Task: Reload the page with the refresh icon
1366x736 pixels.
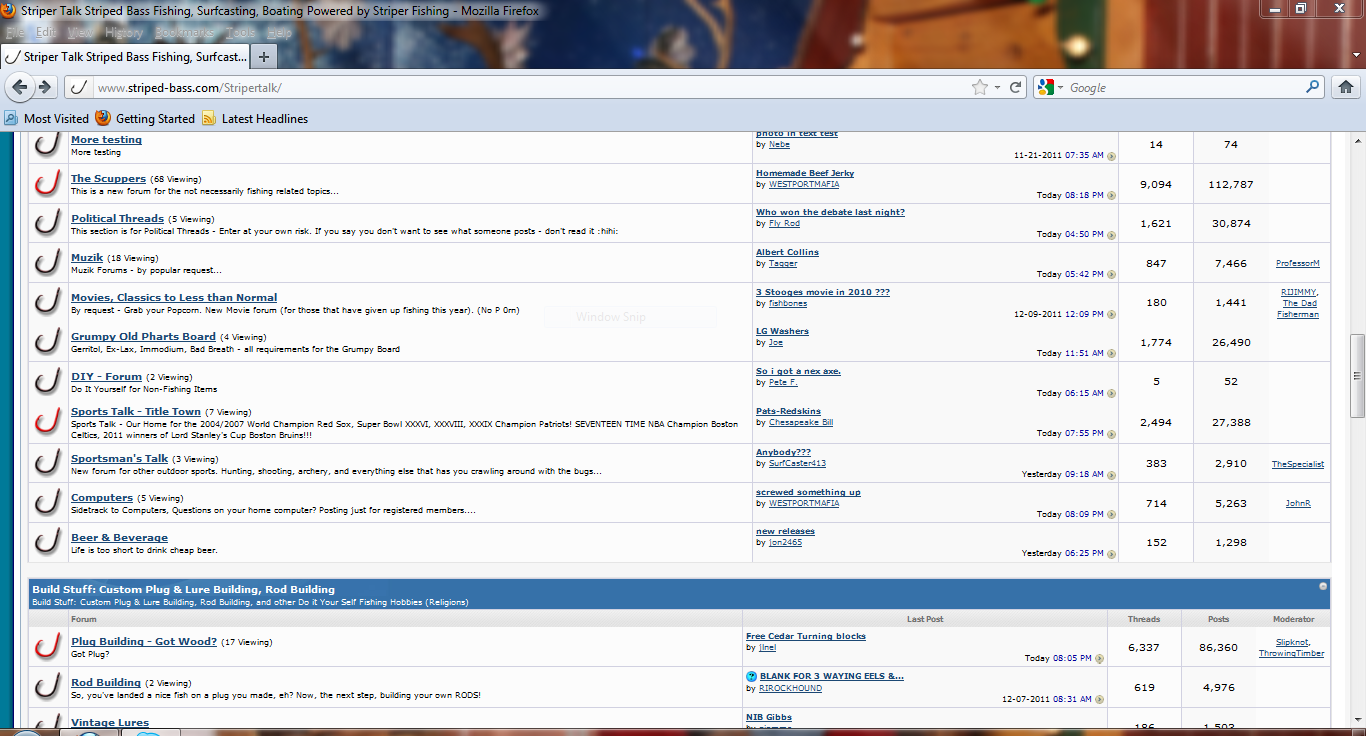Action: tap(1016, 87)
